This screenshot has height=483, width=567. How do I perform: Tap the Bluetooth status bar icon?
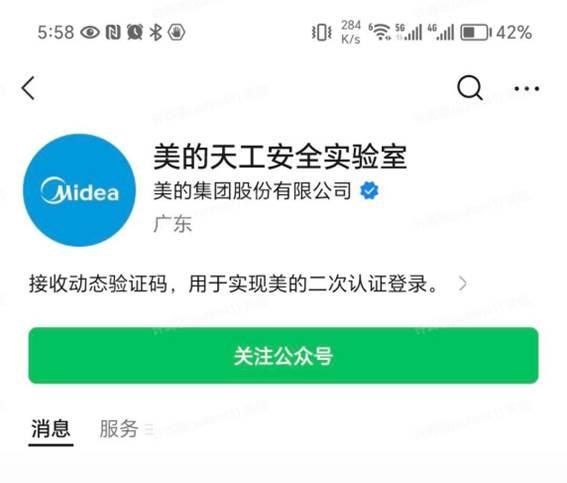pos(156,32)
